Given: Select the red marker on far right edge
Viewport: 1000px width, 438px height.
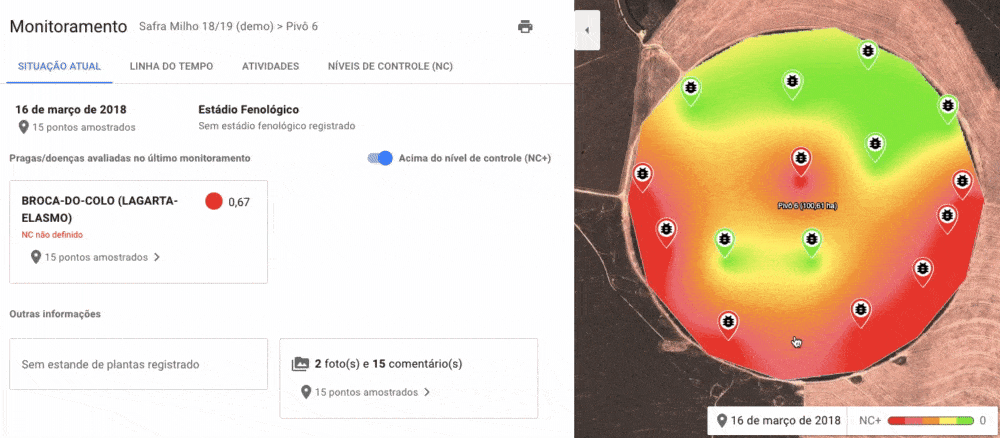Looking at the screenshot, I should click(x=962, y=182).
